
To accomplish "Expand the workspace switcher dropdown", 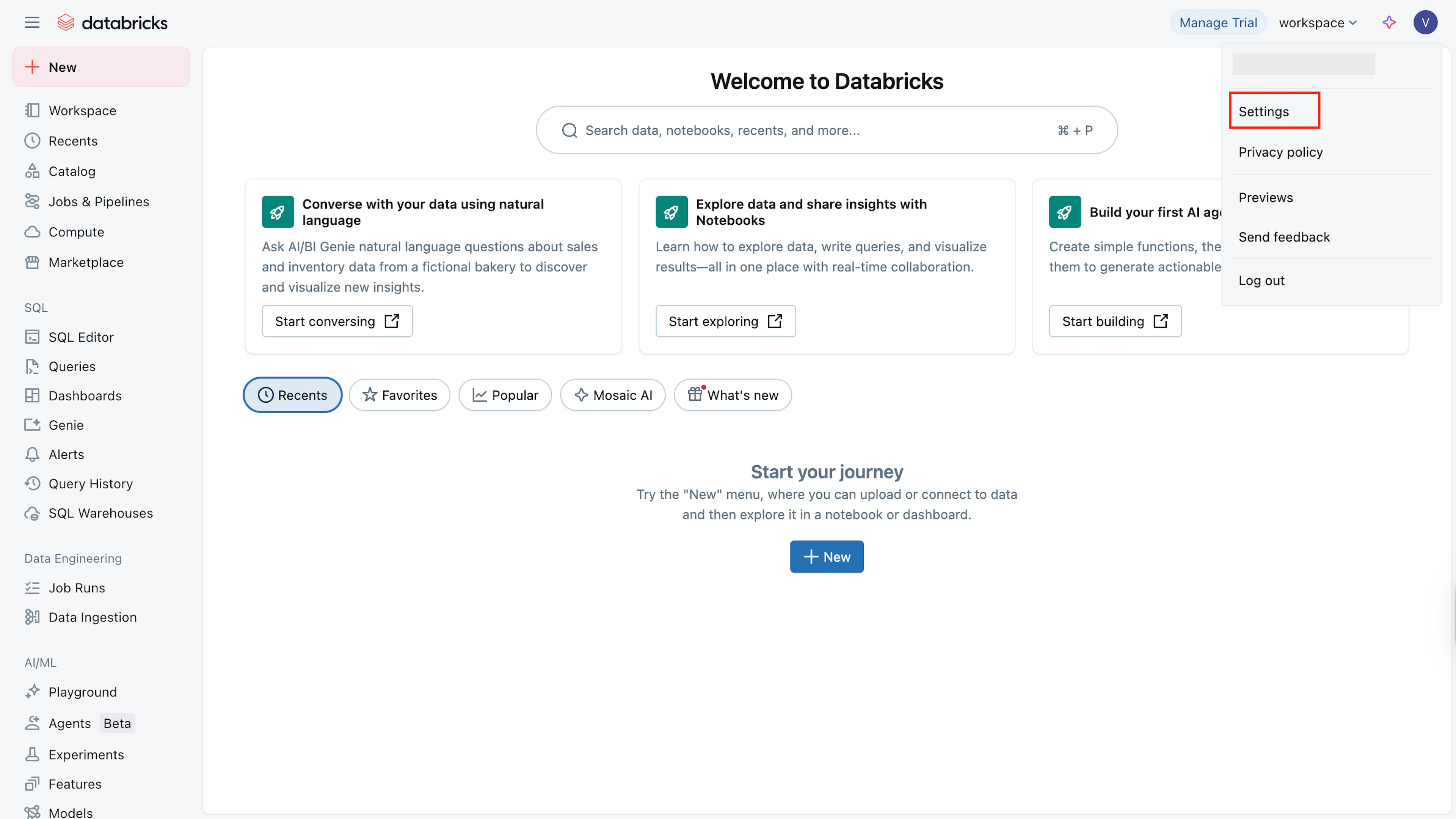I will [1318, 23].
